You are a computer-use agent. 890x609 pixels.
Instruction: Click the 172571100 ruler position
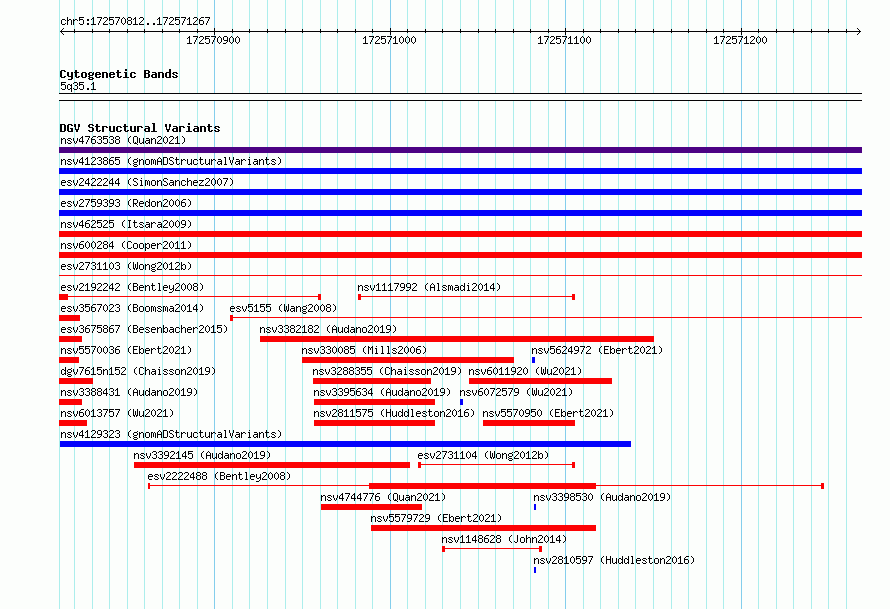pos(564,40)
